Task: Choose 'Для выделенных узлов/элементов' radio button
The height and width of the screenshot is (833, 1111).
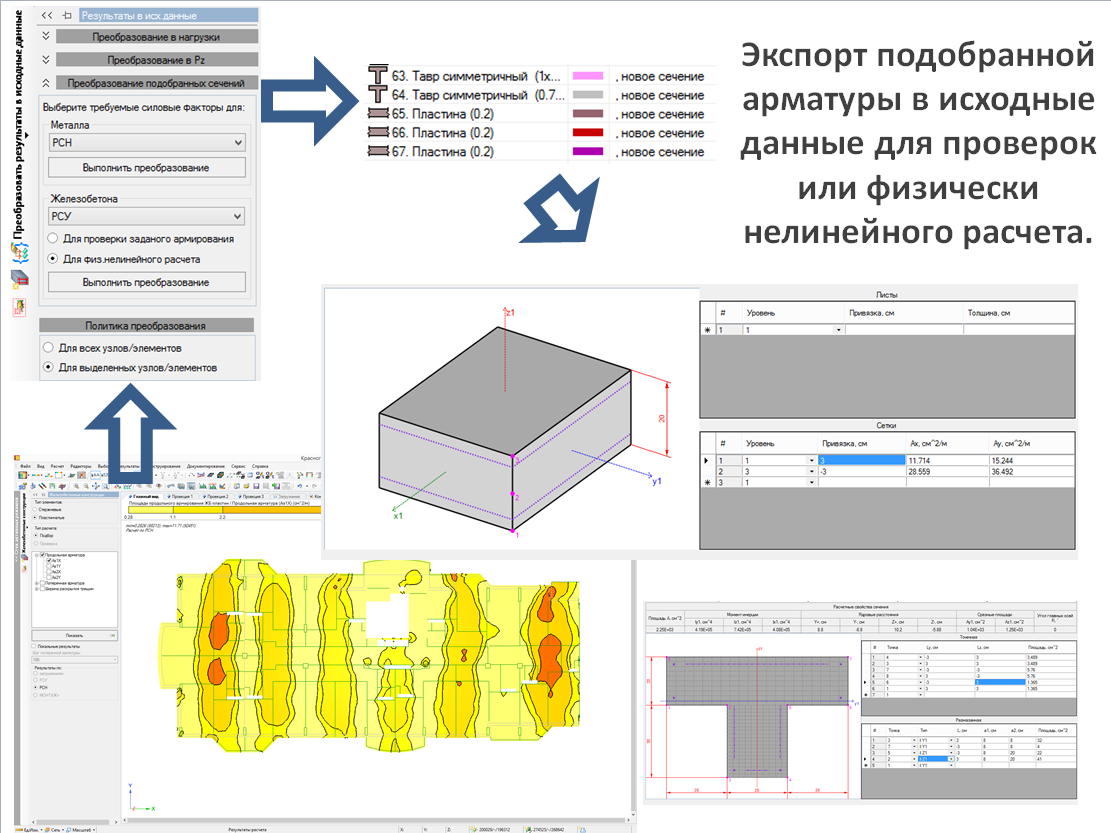Action: (48, 367)
